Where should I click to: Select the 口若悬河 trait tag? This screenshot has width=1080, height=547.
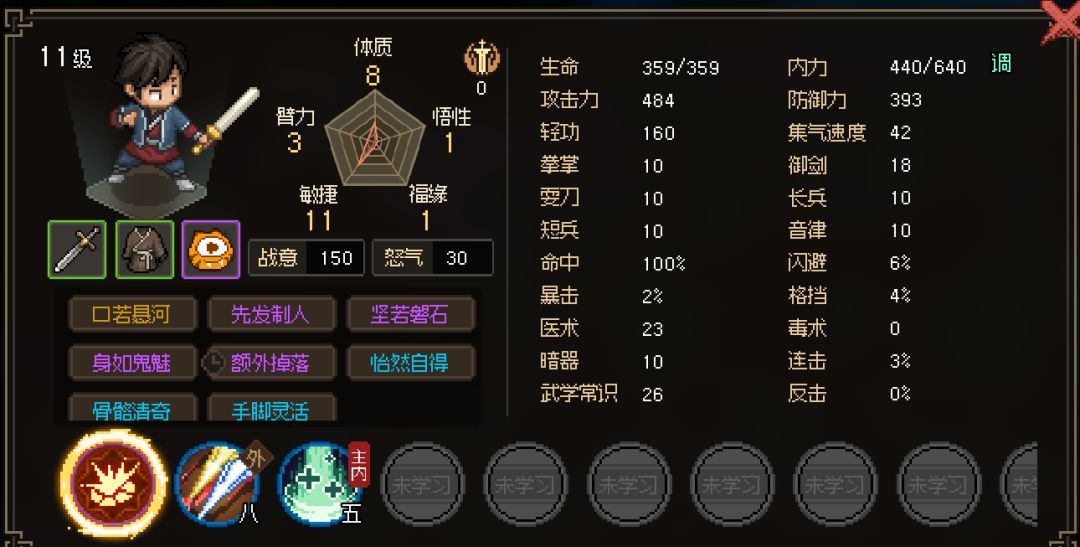[132, 315]
